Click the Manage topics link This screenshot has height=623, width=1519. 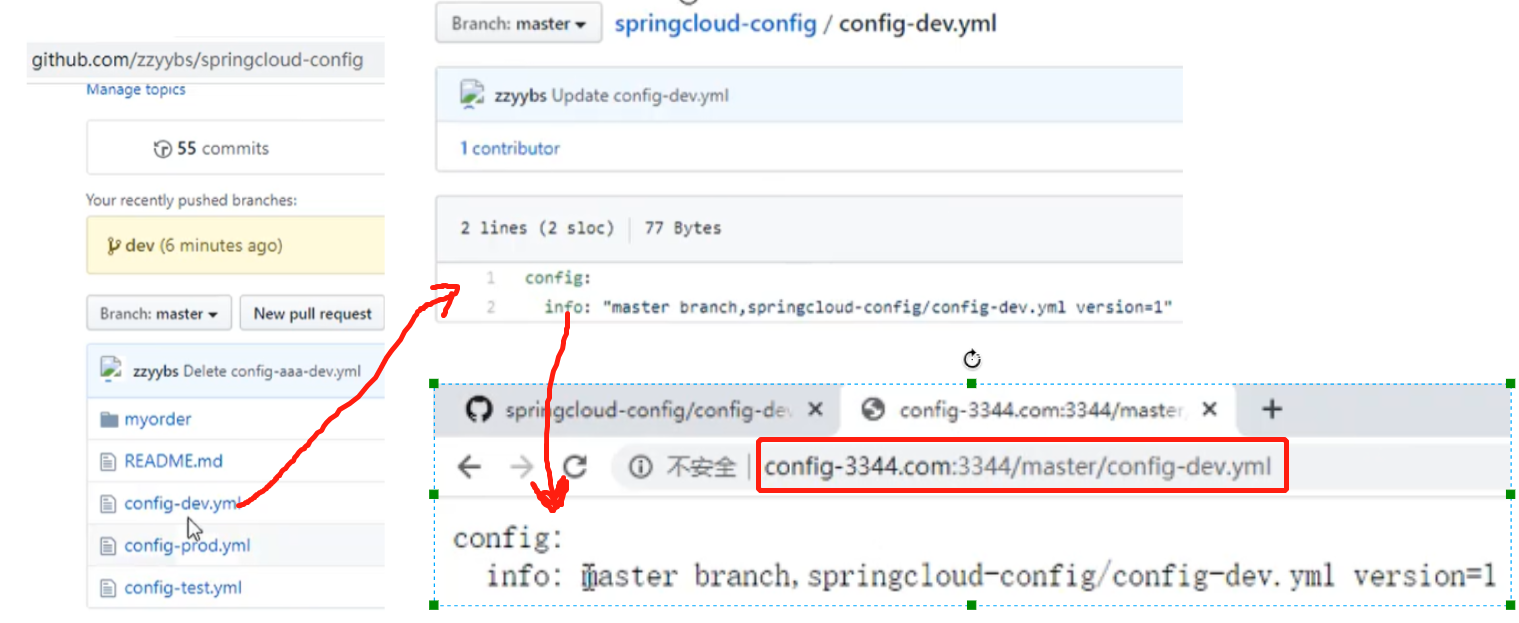tap(136, 89)
